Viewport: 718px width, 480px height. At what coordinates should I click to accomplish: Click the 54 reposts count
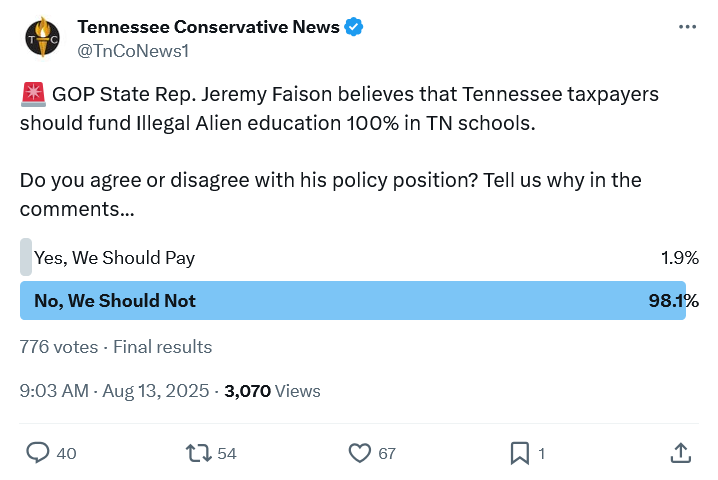click(227, 453)
